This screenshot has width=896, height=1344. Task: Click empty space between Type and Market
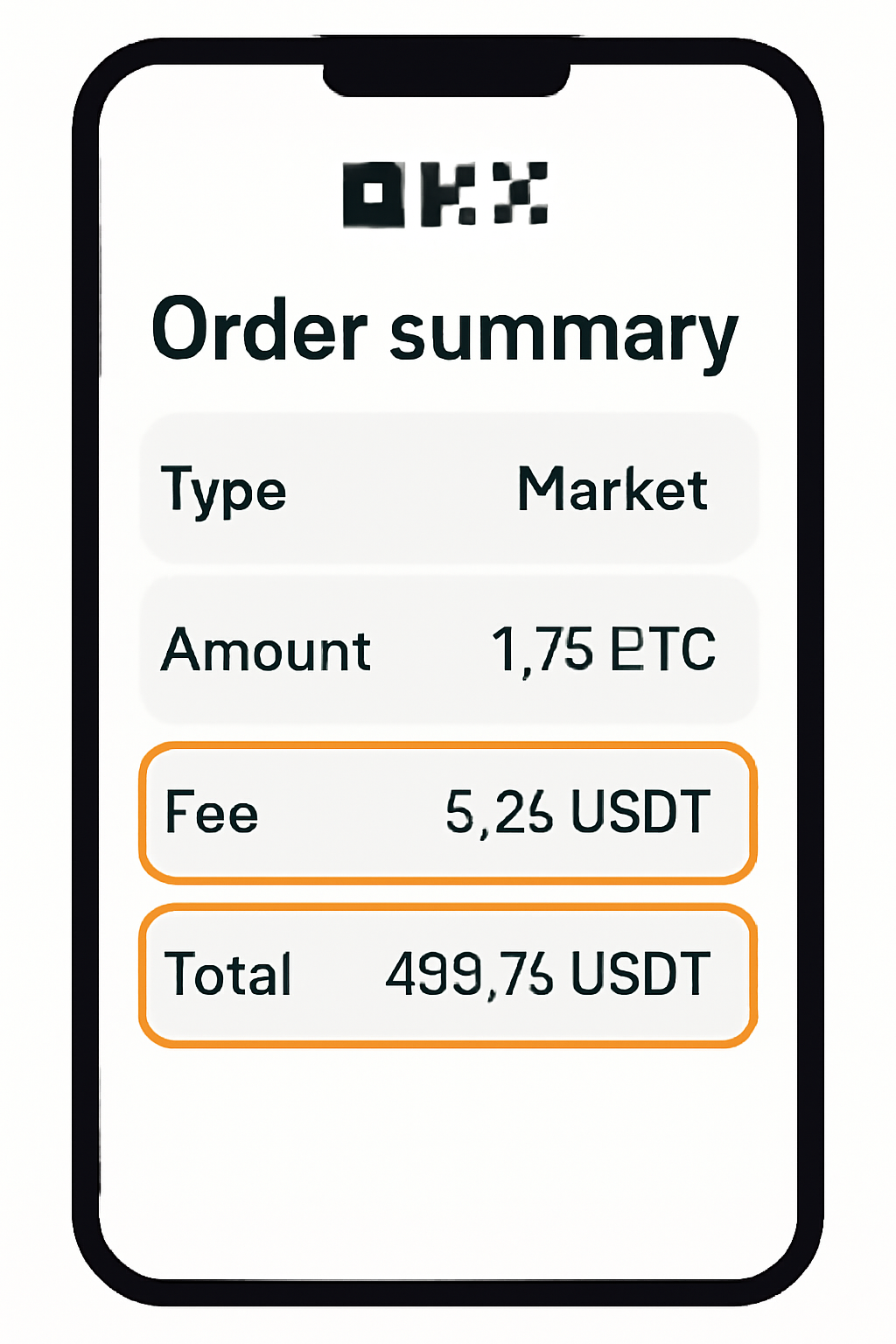pyautogui.click(x=402, y=490)
